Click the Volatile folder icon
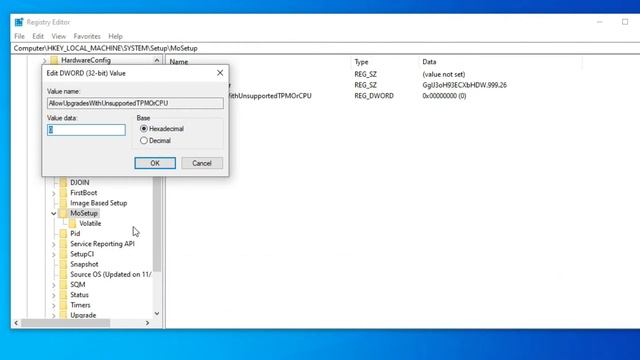The height and width of the screenshot is (360, 640). click(x=73, y=223)
